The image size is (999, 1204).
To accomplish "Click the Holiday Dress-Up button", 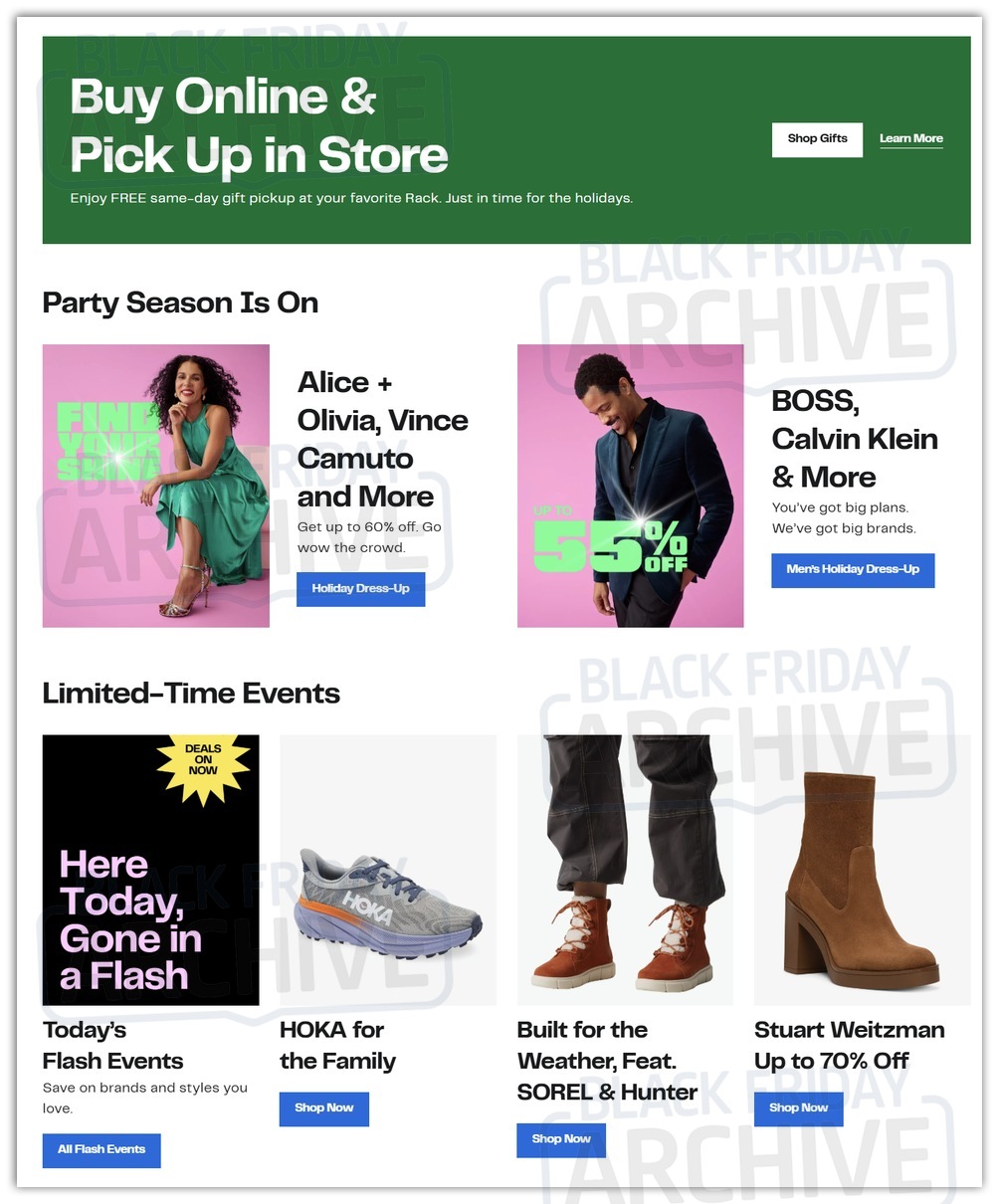I will pyautogui.click(x=360, y=589).
